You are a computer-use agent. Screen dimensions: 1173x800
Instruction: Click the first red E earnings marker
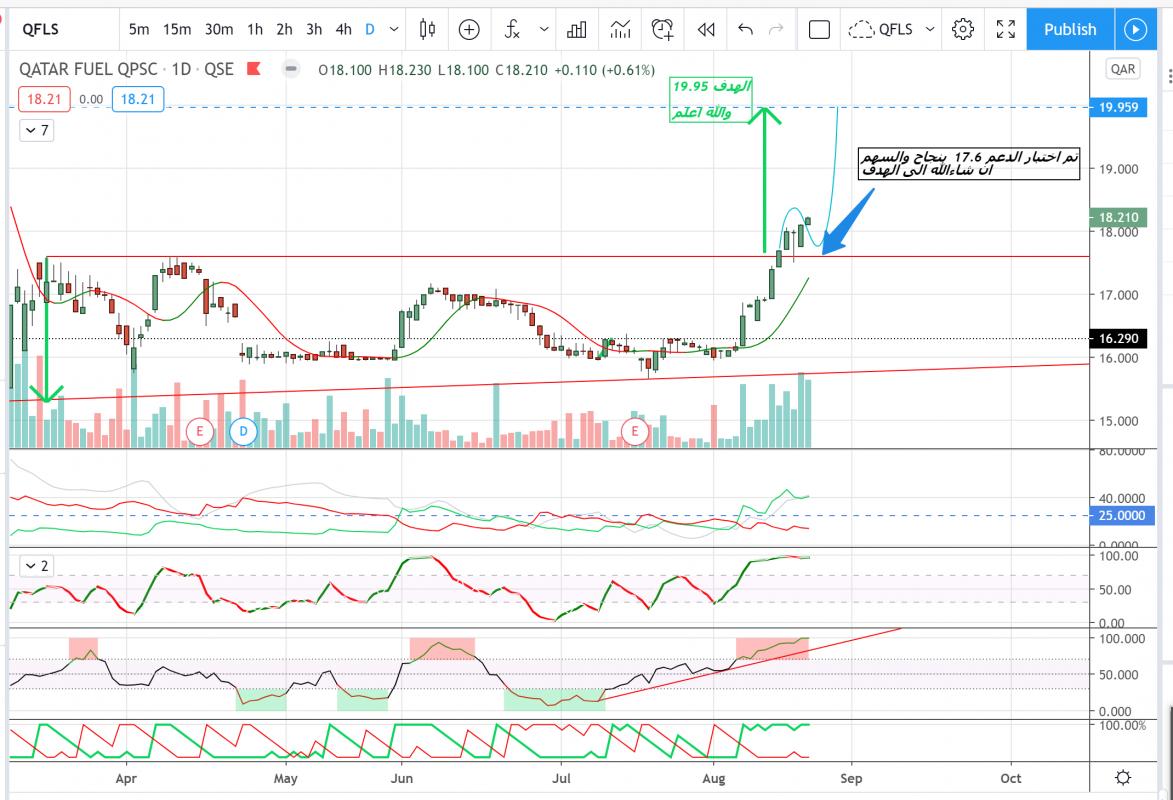(x=200, y=431)
